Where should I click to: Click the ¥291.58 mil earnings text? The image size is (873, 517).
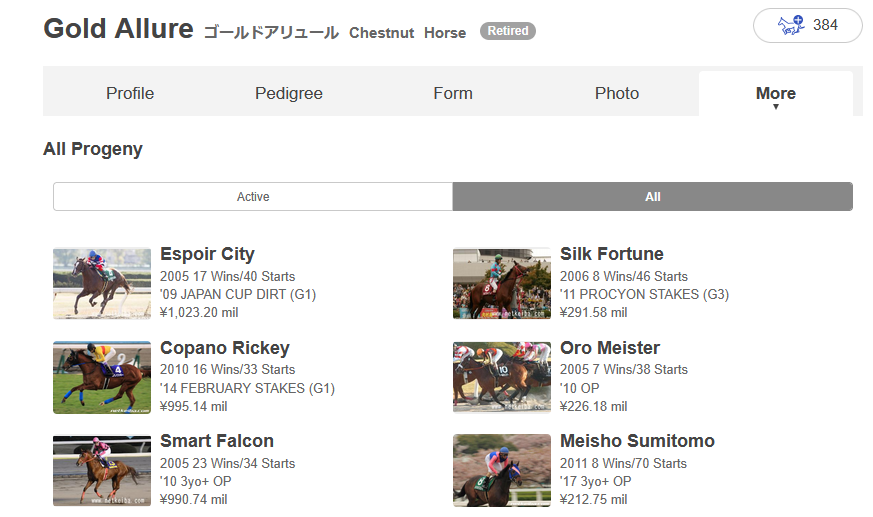[593, 313]
